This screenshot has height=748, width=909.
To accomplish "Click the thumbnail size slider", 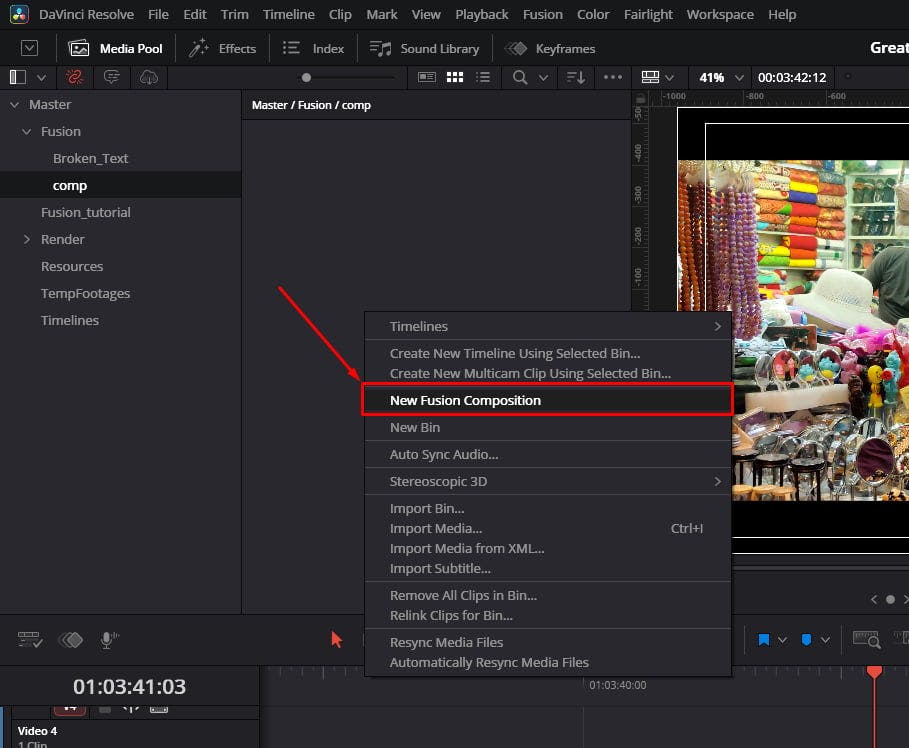I will (307, 77).
